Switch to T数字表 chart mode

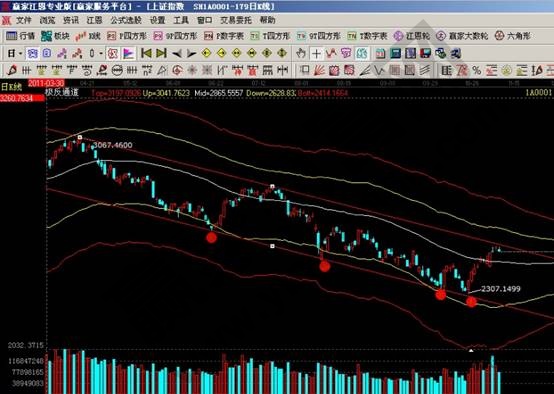point(367,36)
